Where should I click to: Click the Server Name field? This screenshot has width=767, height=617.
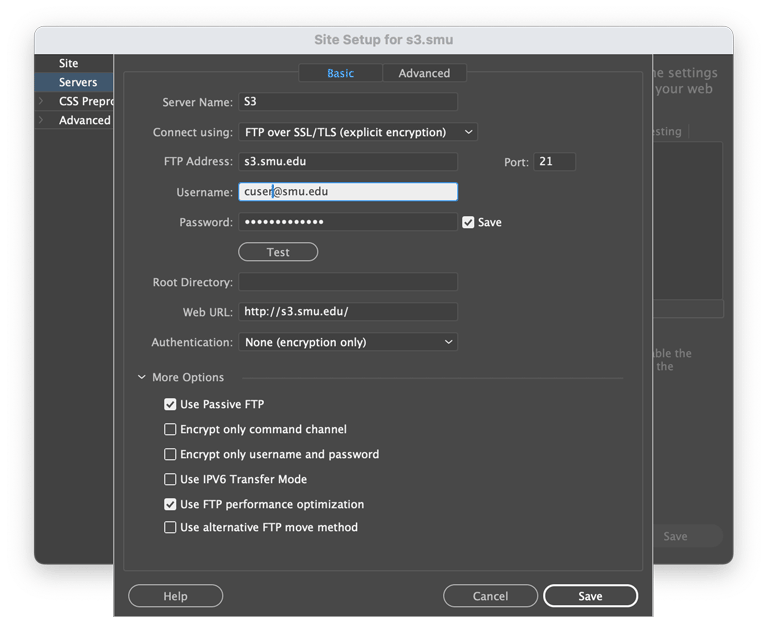coord(347,102)
